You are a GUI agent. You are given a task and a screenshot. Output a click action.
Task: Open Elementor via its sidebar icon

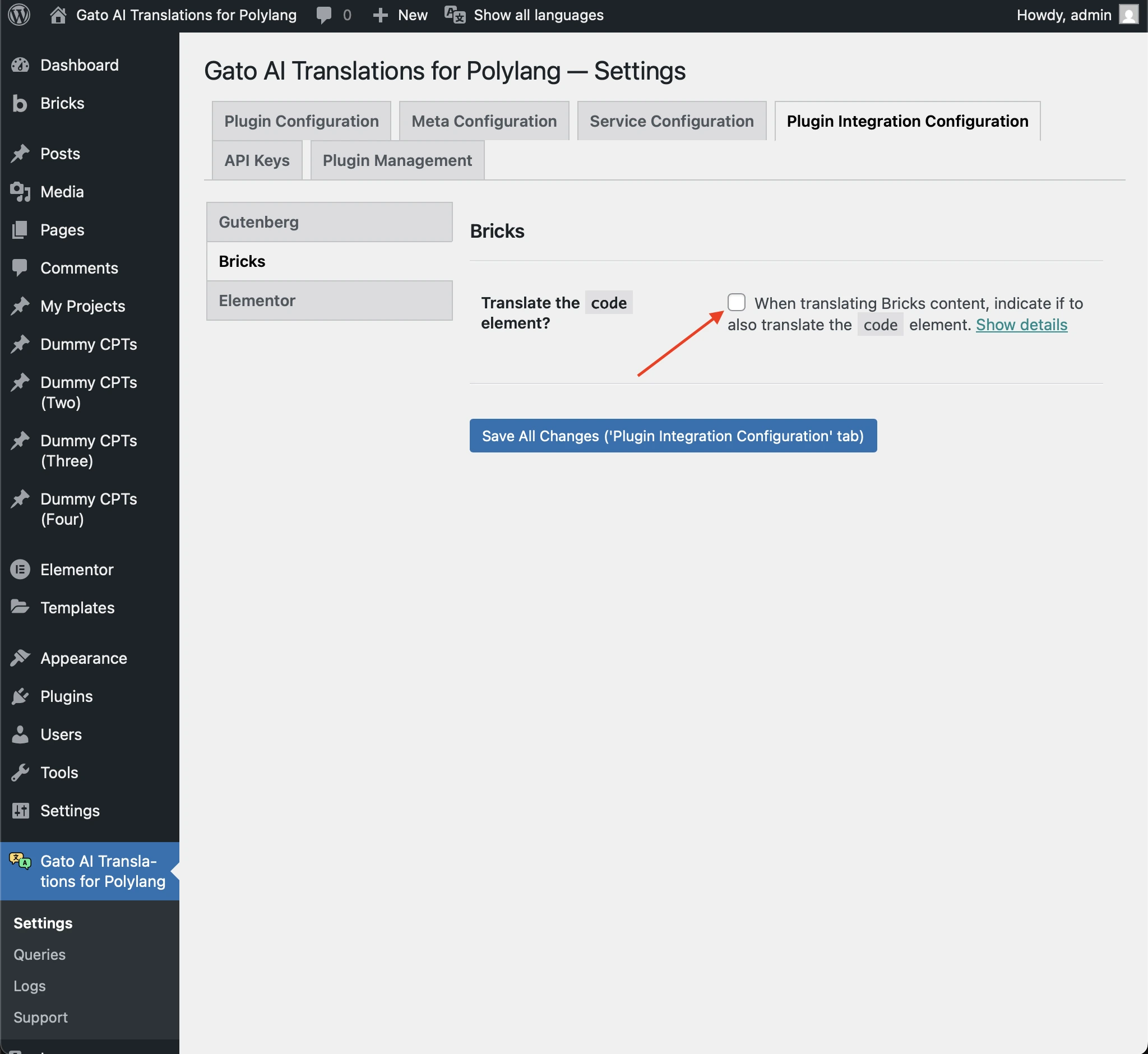click(20, 568)
